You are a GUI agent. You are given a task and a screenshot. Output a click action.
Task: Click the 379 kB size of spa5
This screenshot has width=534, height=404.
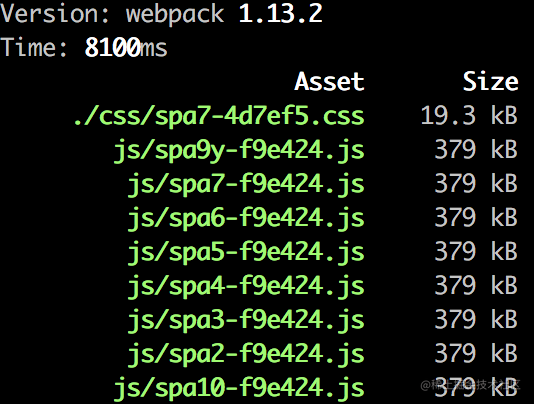476,251
